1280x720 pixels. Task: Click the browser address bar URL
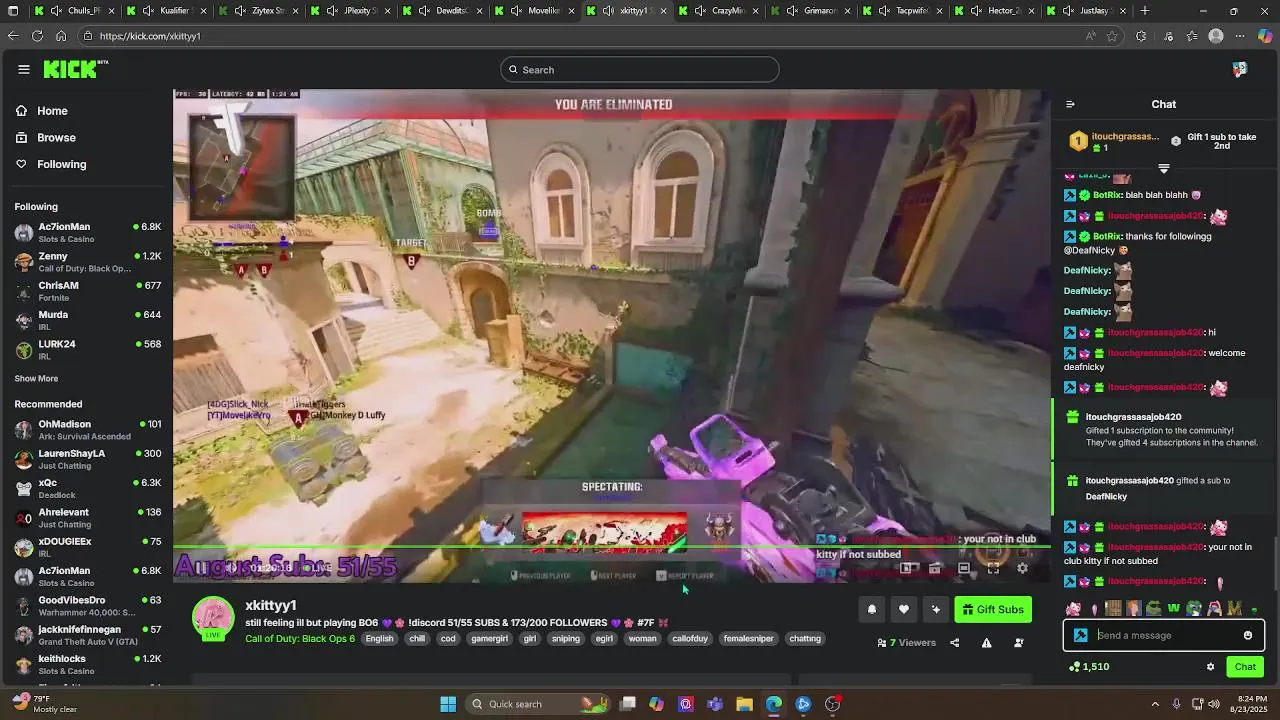pos(150,36)
